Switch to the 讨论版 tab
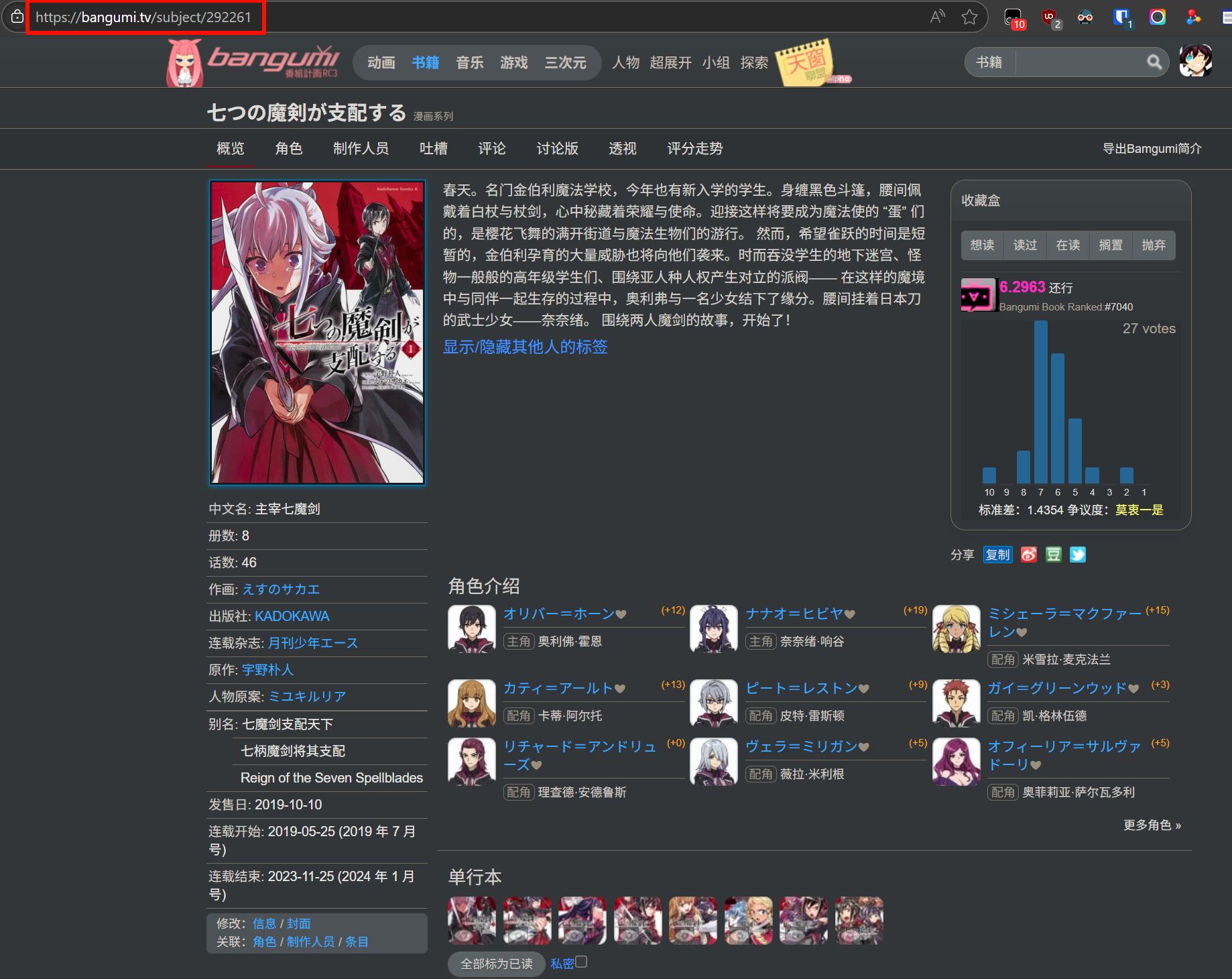 [558, 148]
